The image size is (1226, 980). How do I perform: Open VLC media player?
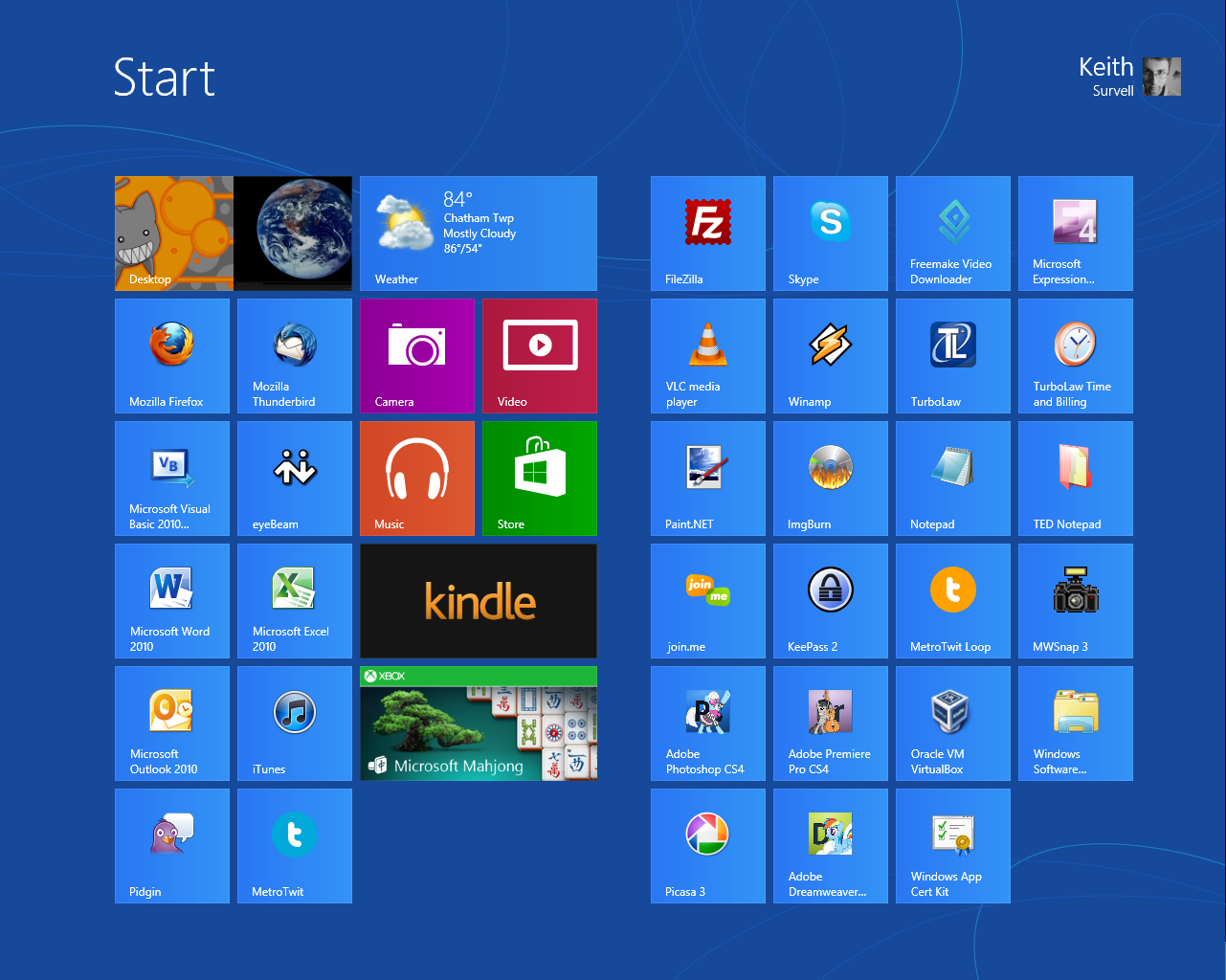(708, 356)
